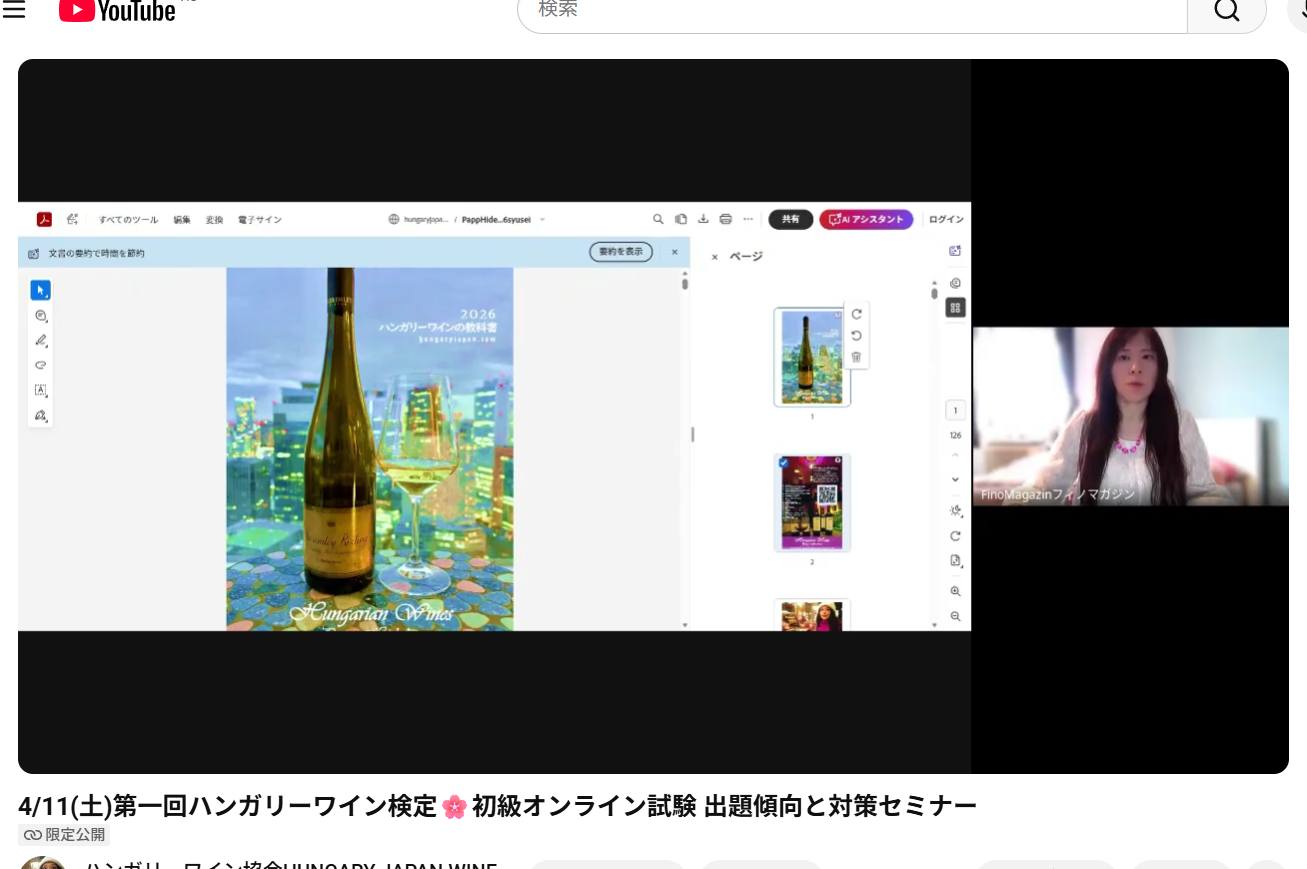The width and height of the screenshot is (1307, 869).
Task: Click the Acrobat print icon
Action: coord(726,219)
